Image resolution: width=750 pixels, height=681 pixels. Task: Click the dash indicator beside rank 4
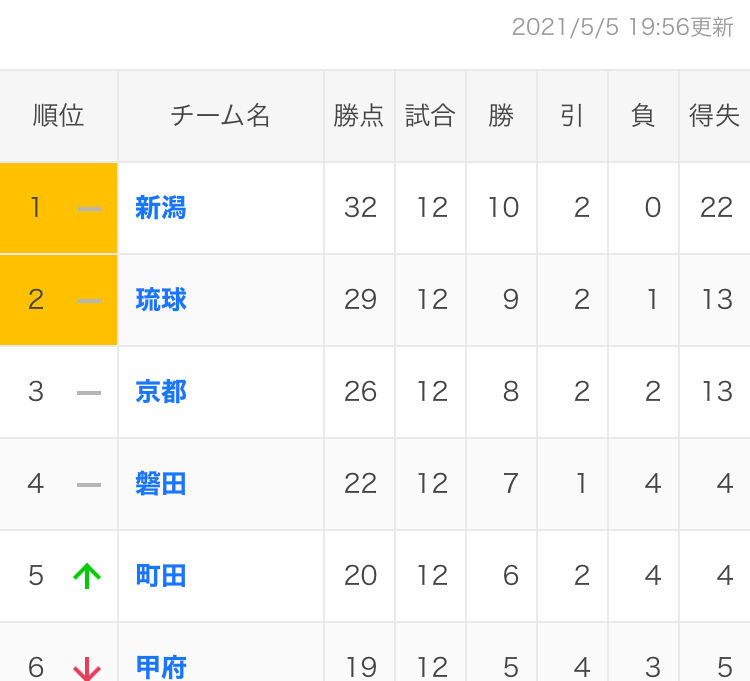(89, 485)
